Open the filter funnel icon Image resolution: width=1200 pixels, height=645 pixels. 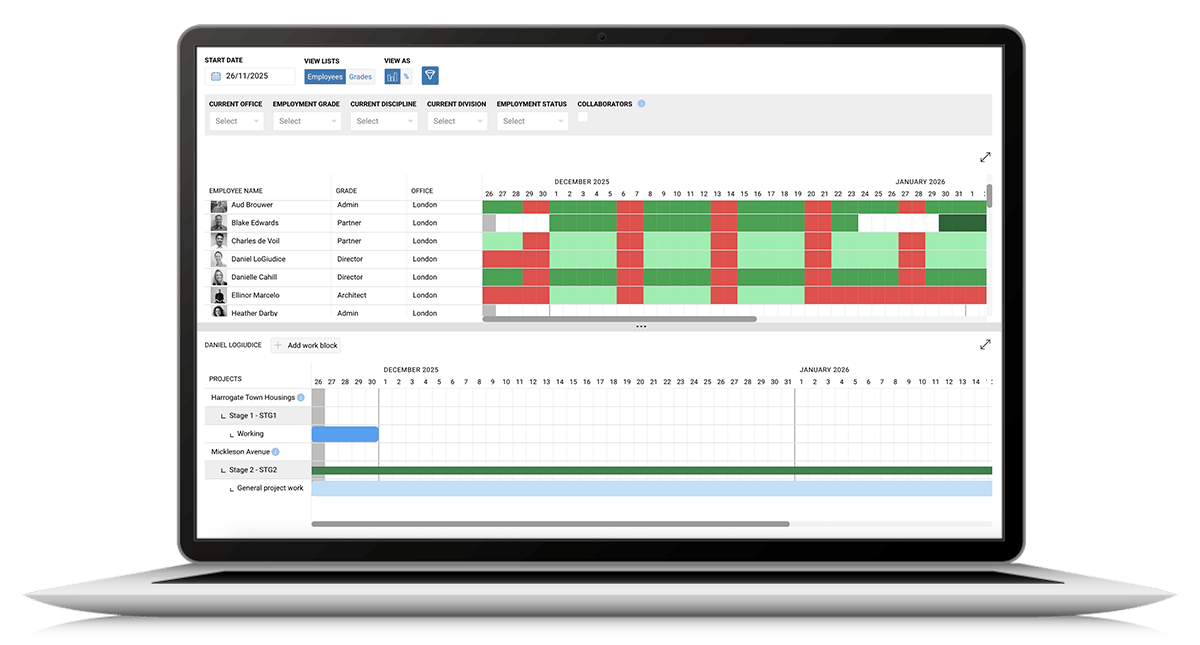point(430,75)
